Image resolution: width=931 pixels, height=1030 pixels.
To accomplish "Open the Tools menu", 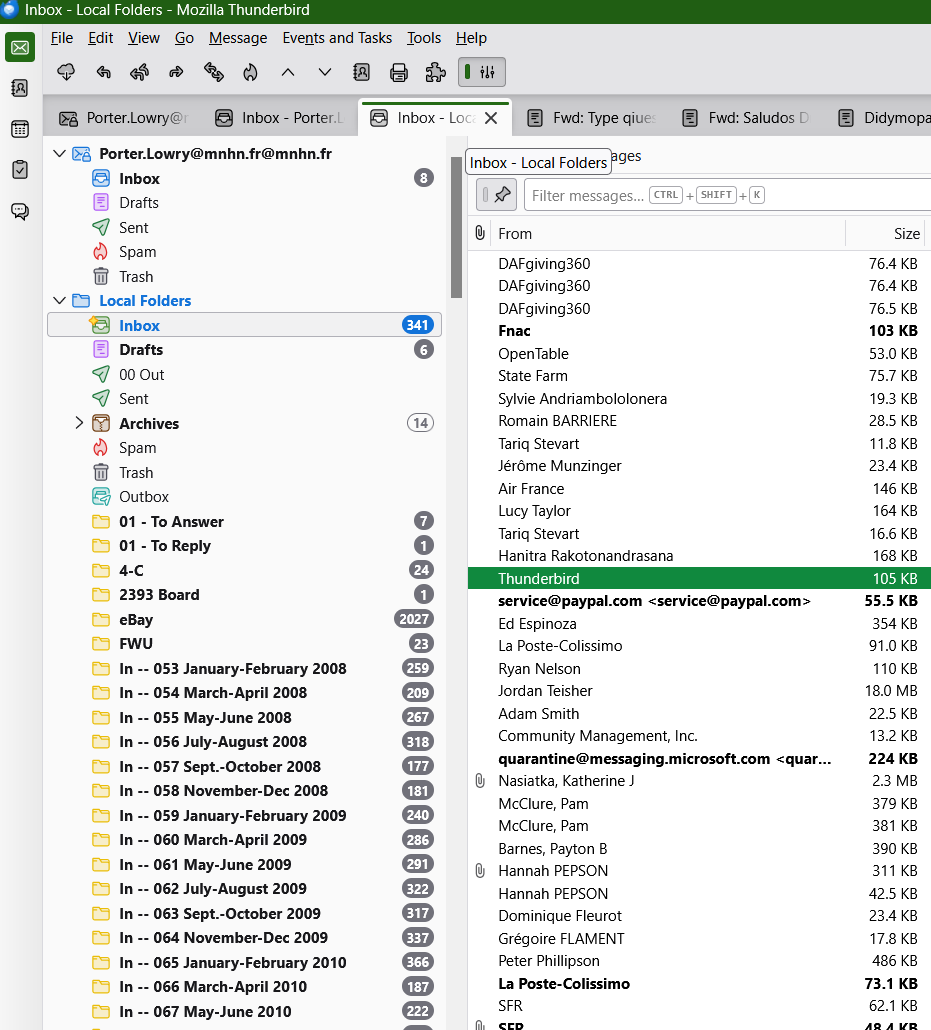I will point(424,38).
